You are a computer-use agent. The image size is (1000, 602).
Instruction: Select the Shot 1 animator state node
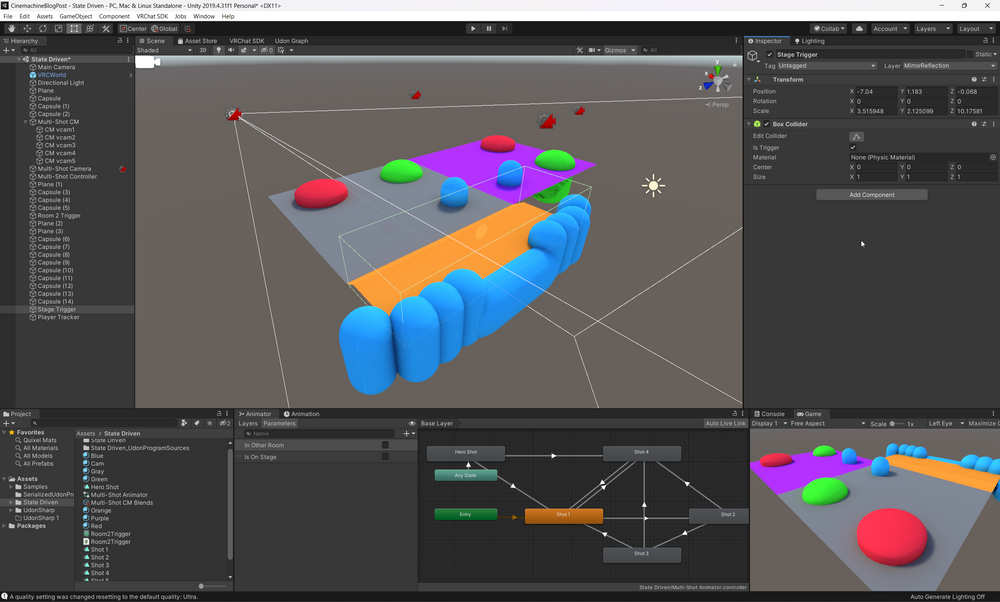563,515
